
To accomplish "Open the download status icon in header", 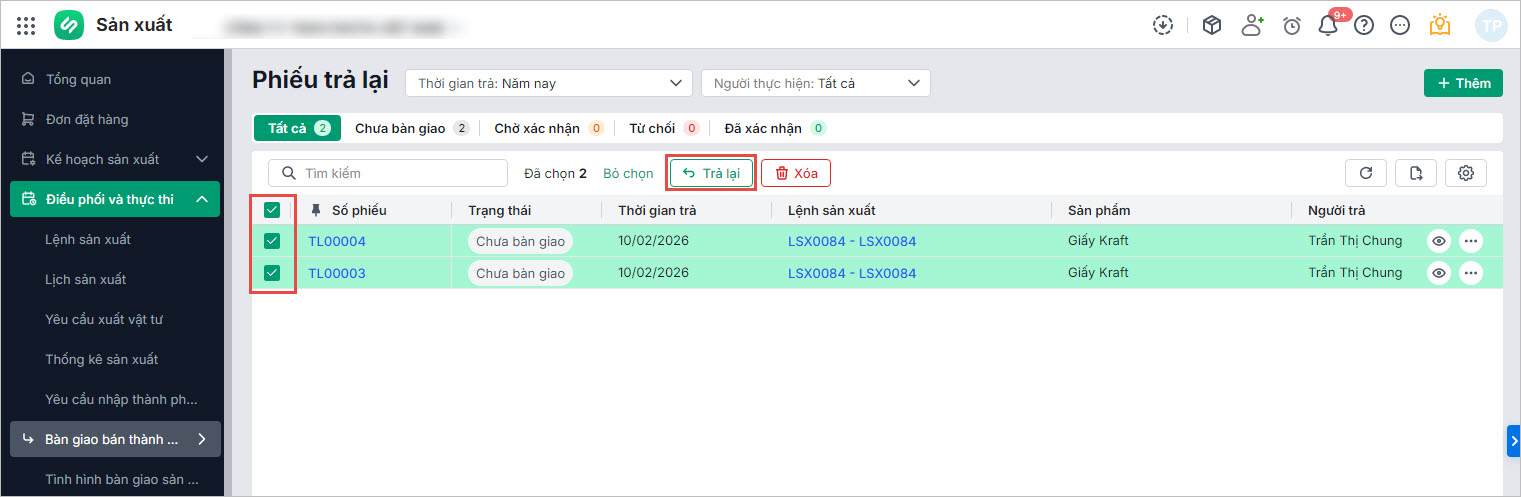I will tap(1162, 26).
